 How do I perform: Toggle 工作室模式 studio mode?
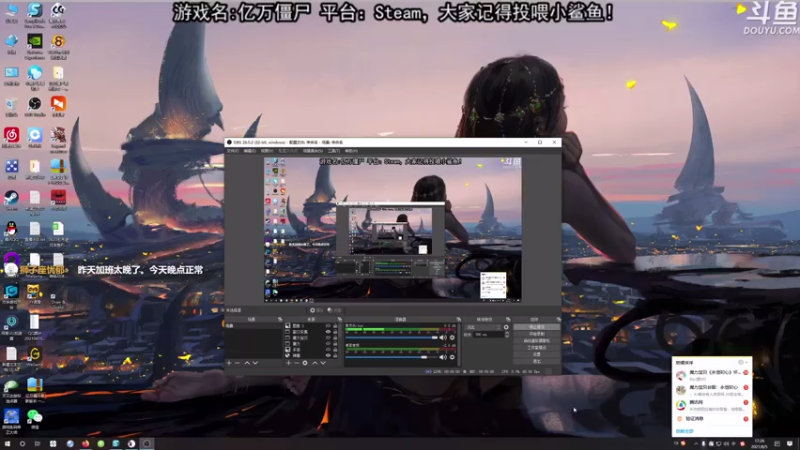536,347
